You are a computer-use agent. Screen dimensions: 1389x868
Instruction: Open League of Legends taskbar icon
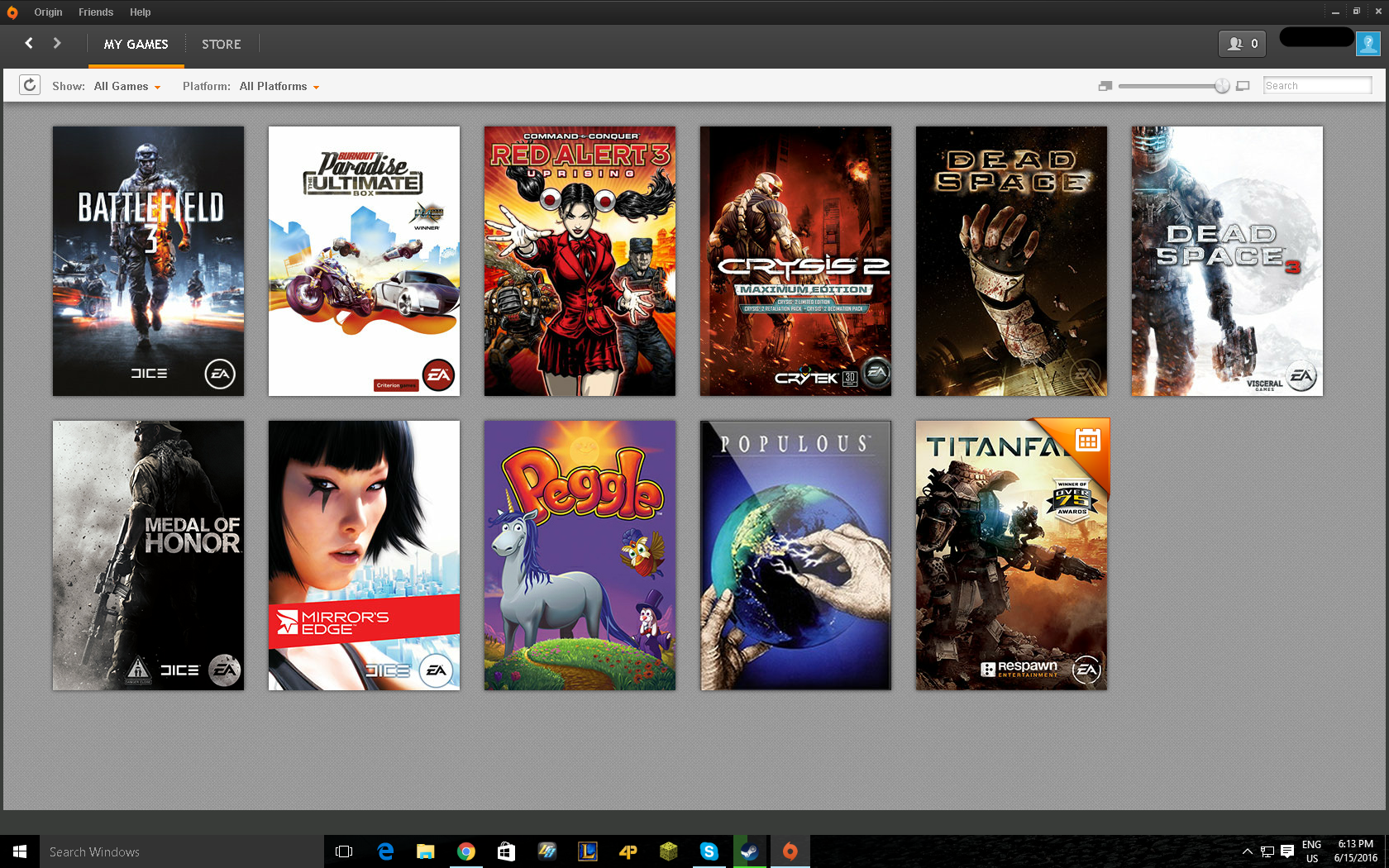point(588,851)
